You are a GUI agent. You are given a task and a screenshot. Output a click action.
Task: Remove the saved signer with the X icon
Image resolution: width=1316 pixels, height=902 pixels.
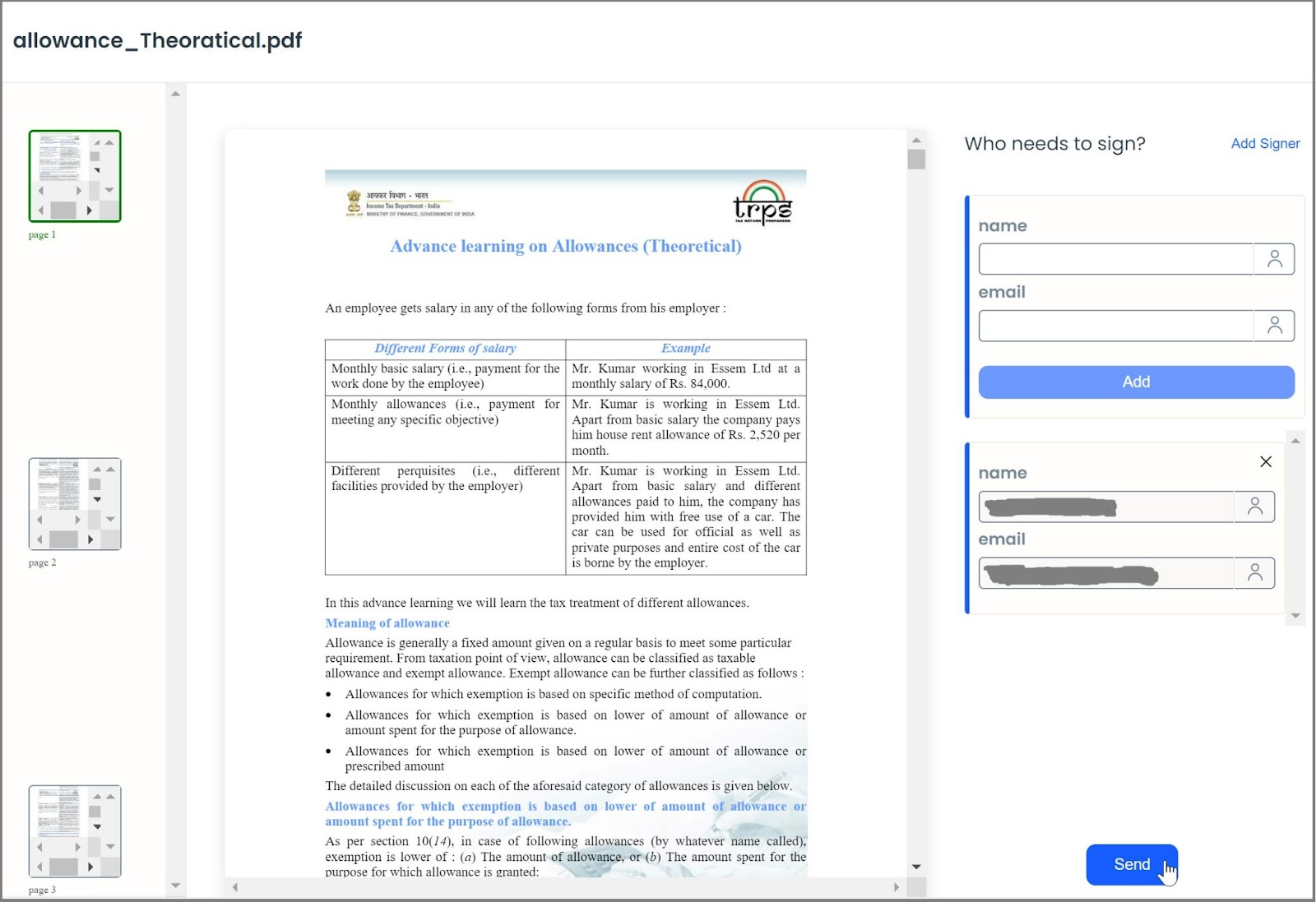[1266, 461]
